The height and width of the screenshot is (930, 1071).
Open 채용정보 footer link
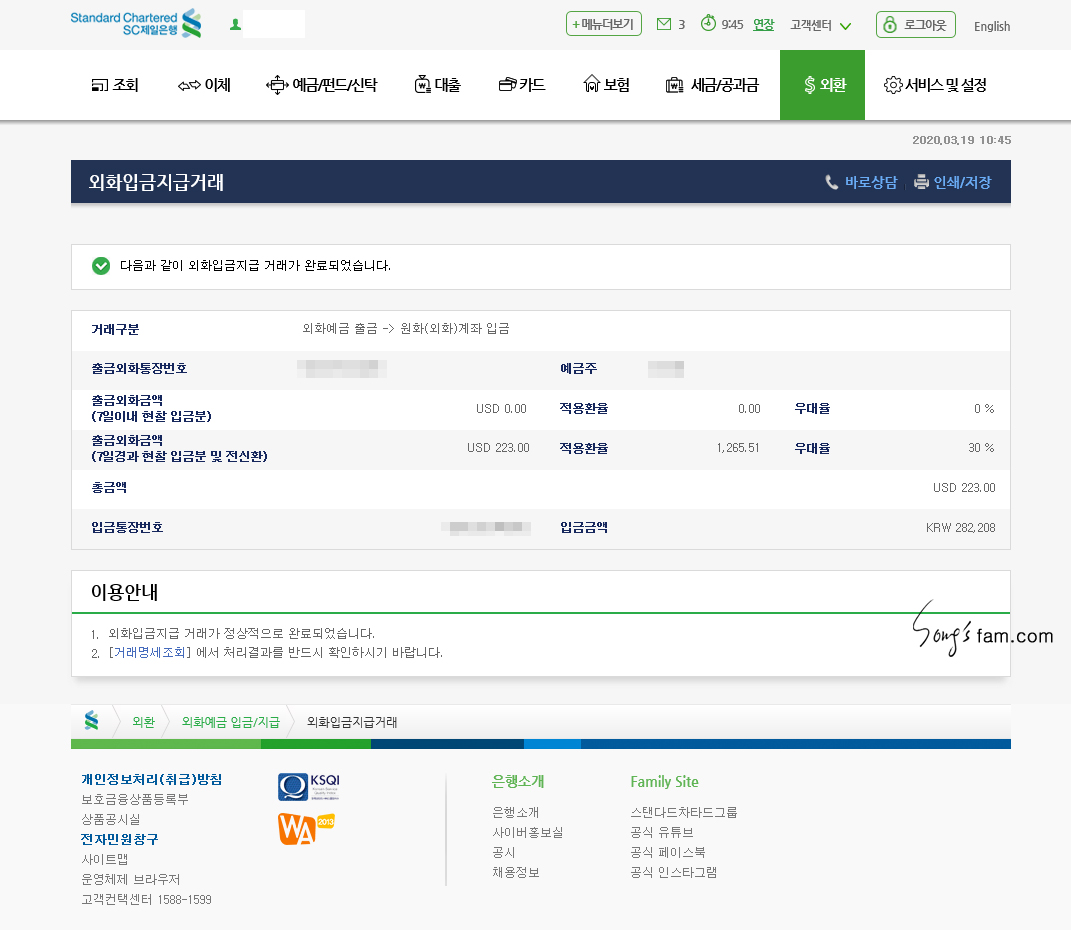coord(516,873)
